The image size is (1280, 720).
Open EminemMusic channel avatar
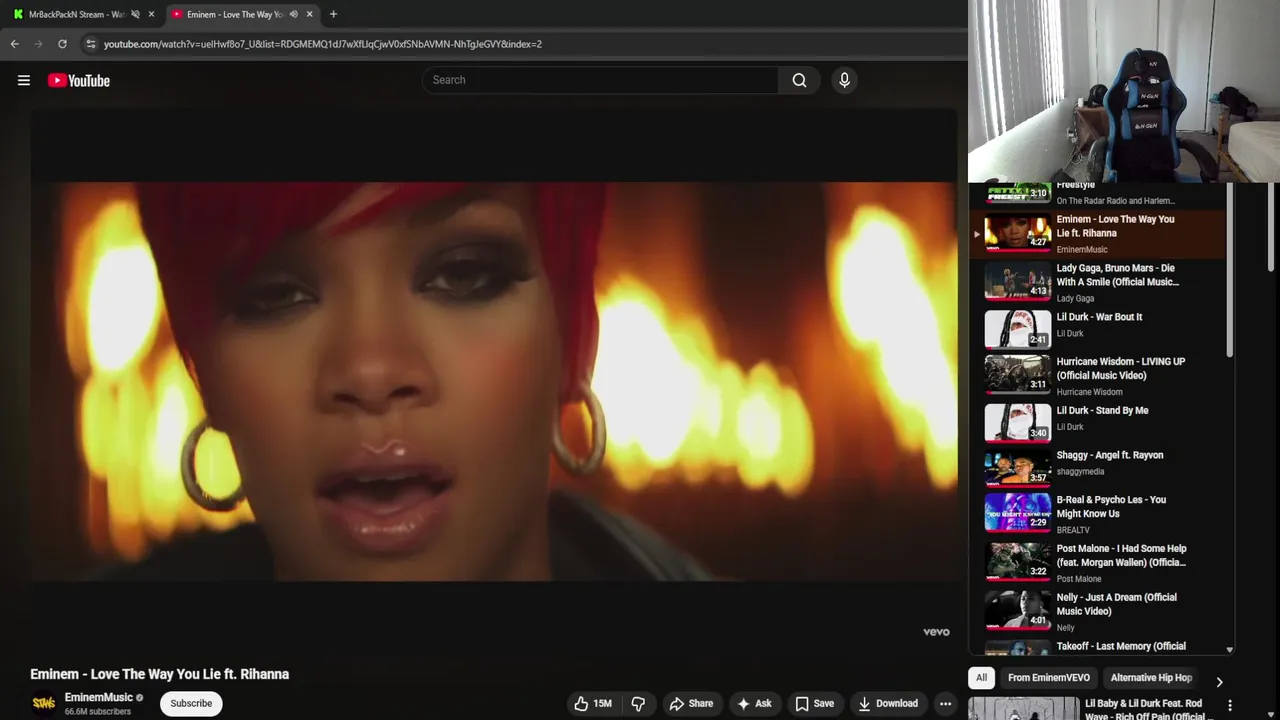(x=44, y=703)
